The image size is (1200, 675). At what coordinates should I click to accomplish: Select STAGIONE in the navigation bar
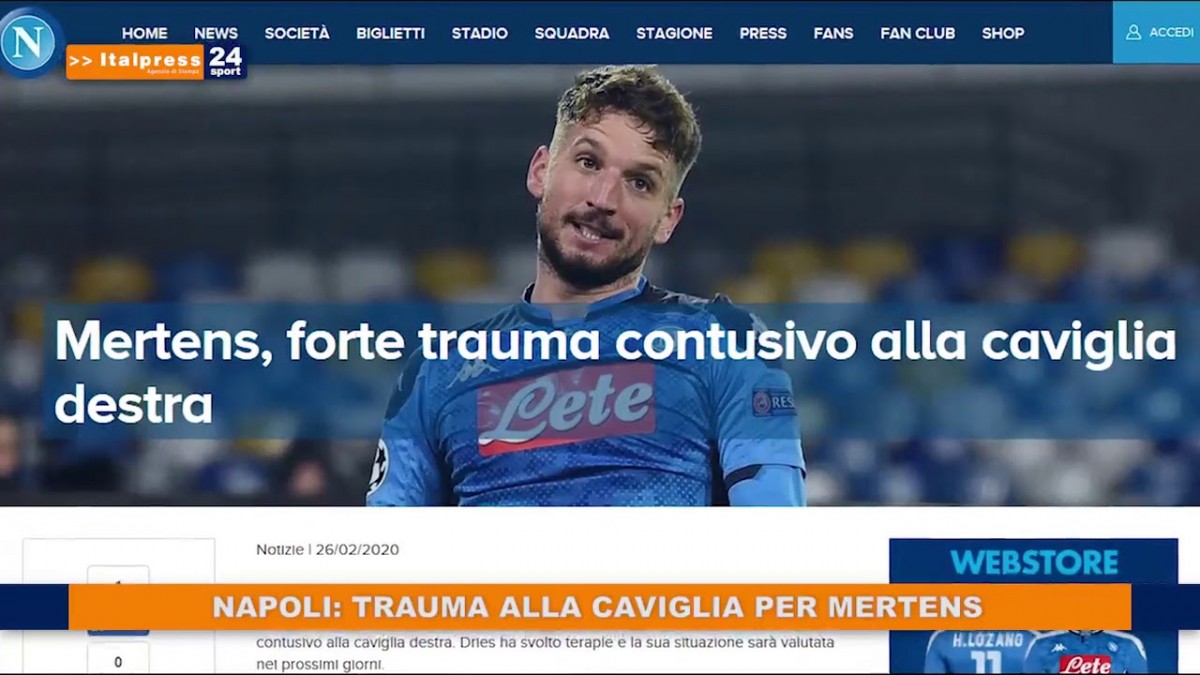coord(674,33)
